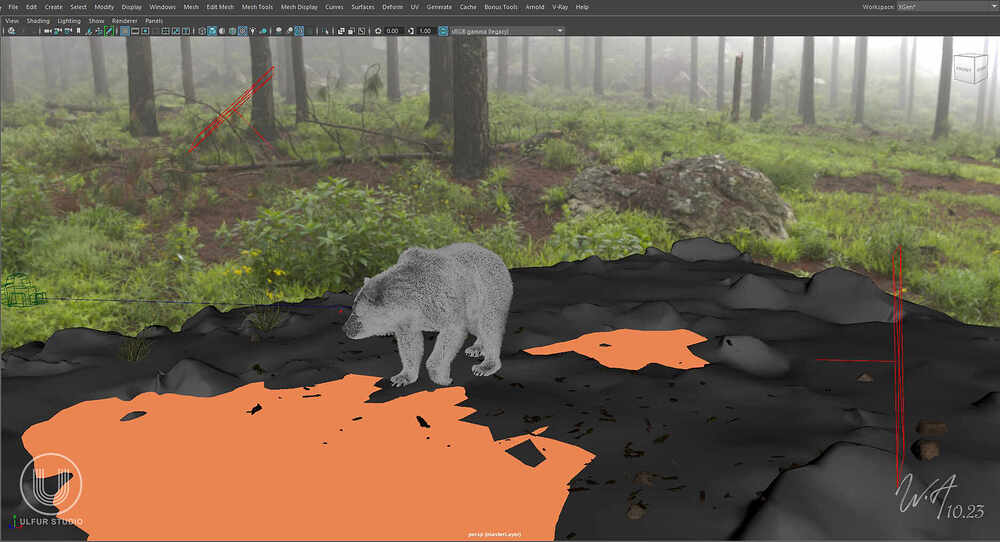Open the Bonus Tools menu

click(501, 7)
